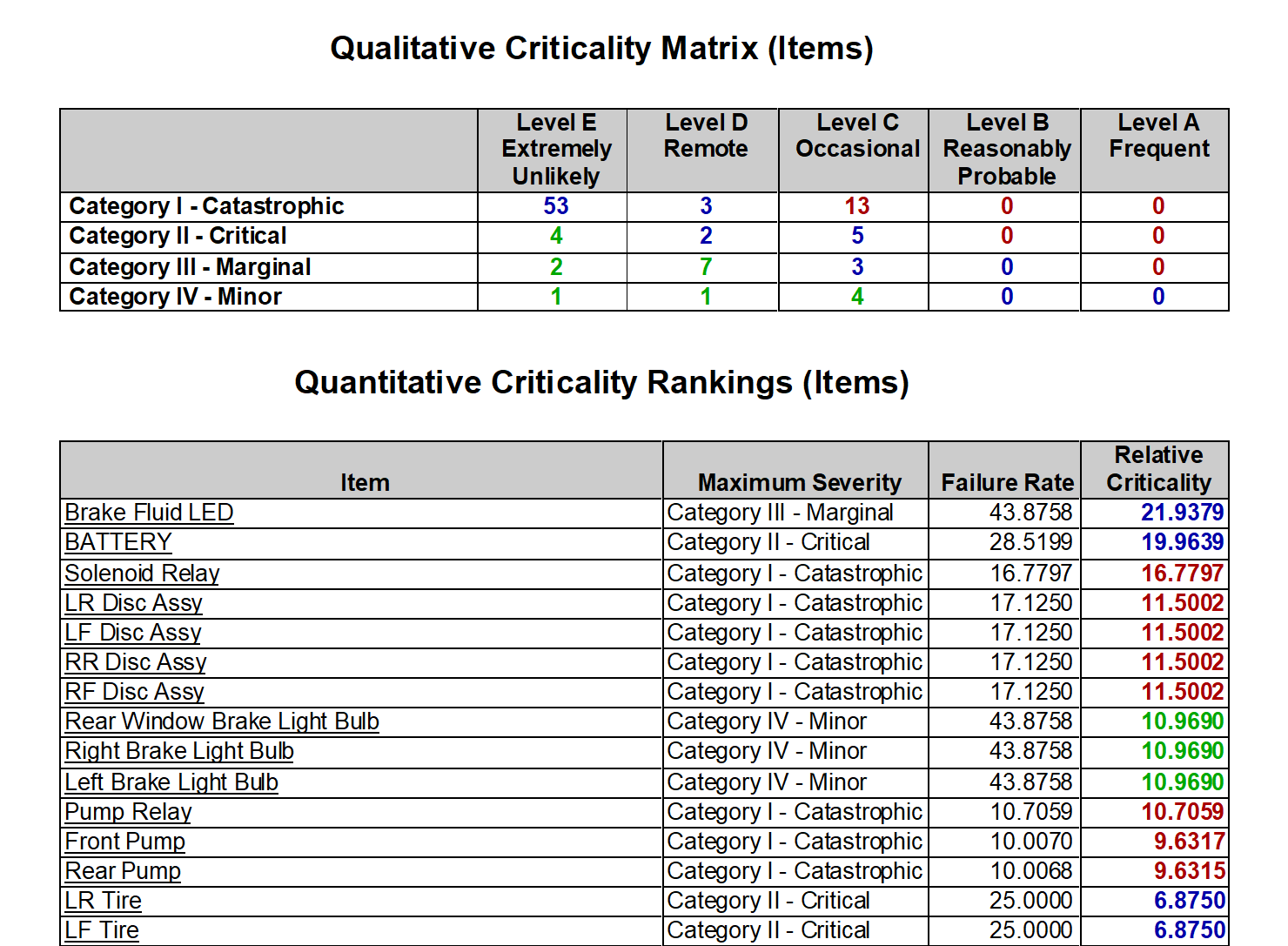Click the 13 value under Level C Occasional
The height and width of the screenshot is (946, 1288).
click(x=857, y=206)
